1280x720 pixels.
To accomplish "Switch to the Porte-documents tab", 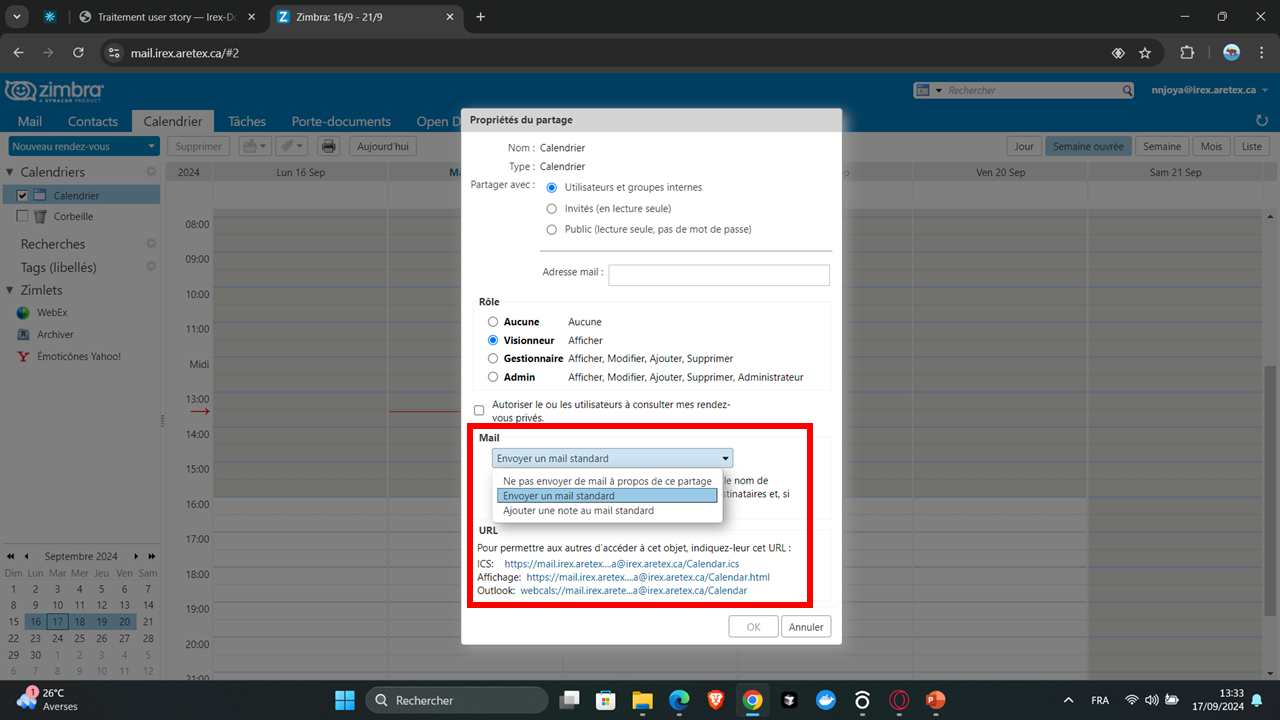I will pos(340,121).
